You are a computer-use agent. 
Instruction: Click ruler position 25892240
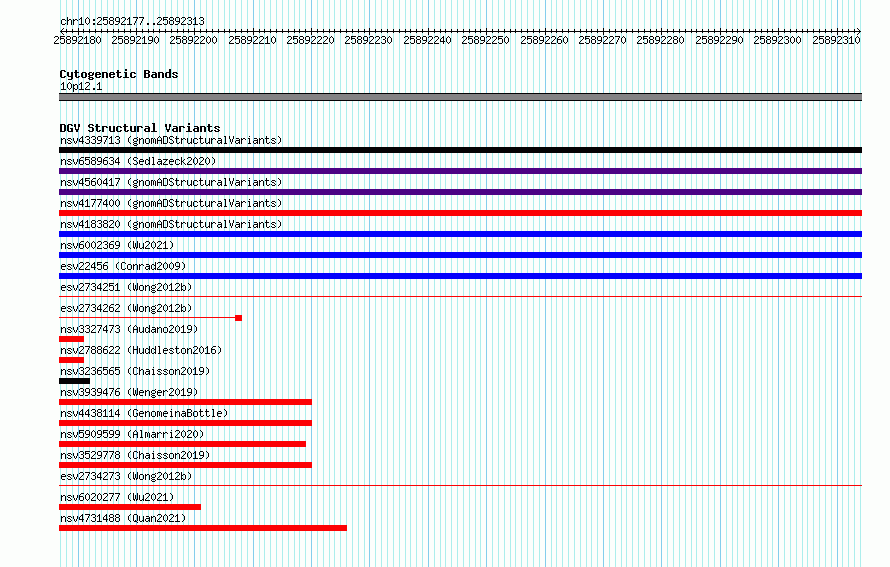tap(427, 40)
